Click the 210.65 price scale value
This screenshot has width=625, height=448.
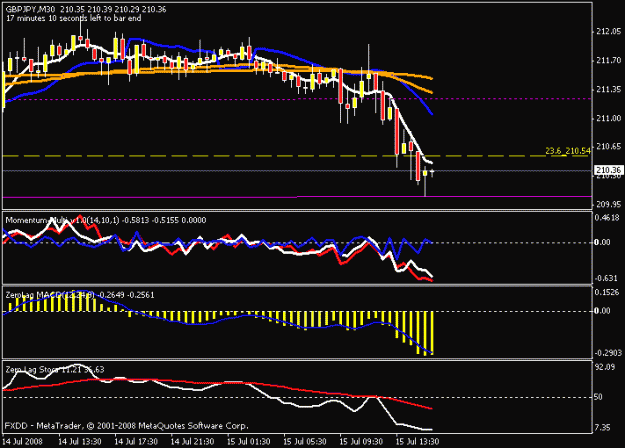tap(608, 147)
